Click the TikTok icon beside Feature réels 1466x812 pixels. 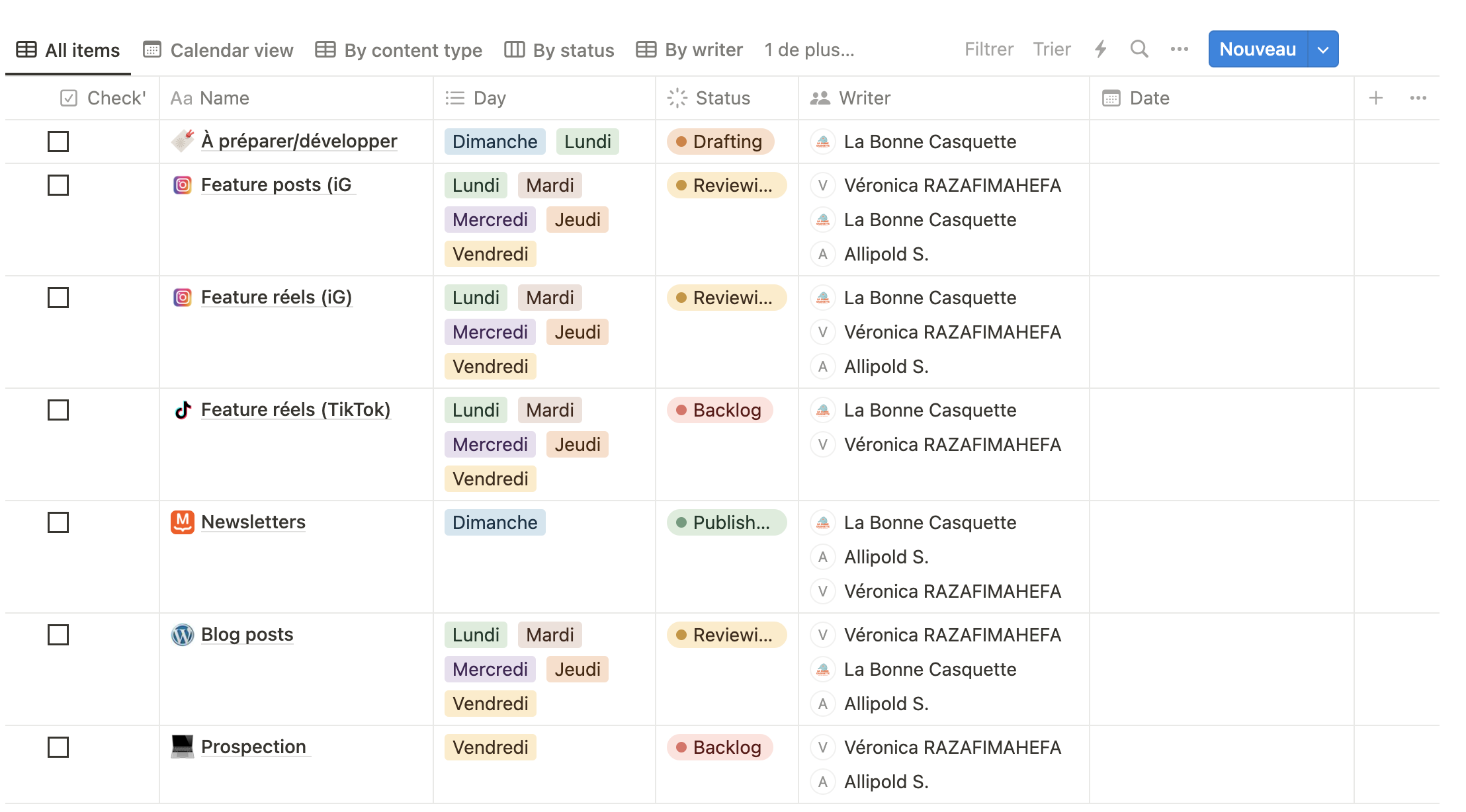pyautogui.click(x=183, y=410)
